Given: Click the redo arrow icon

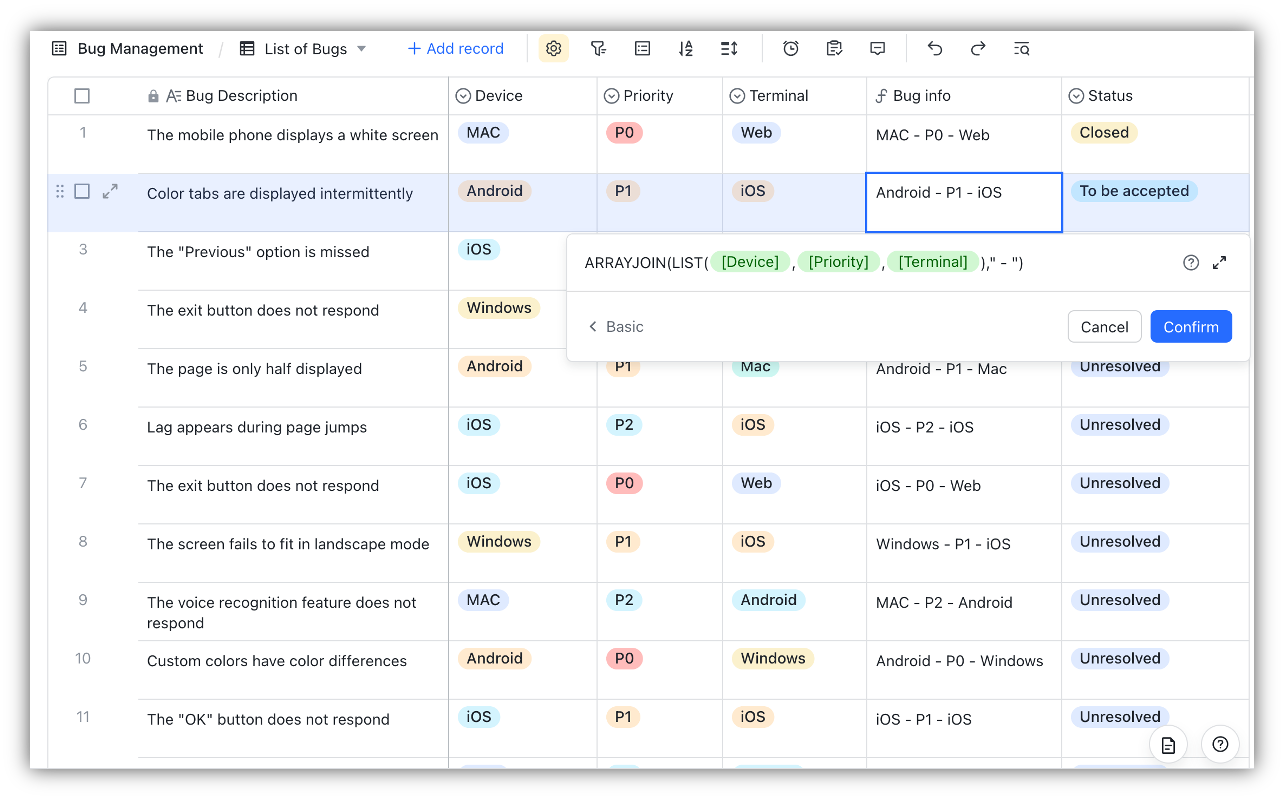Looking at the screenshot, I should pyautogui.click(x=978, y=48).
